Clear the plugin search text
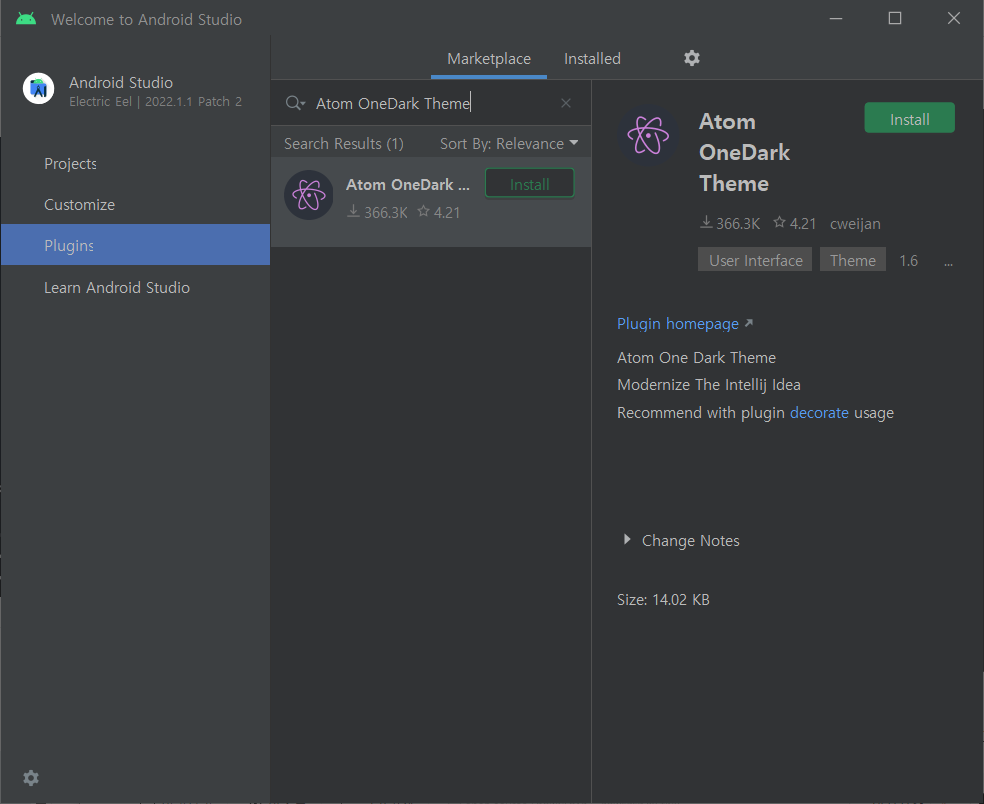 [565, 103]
